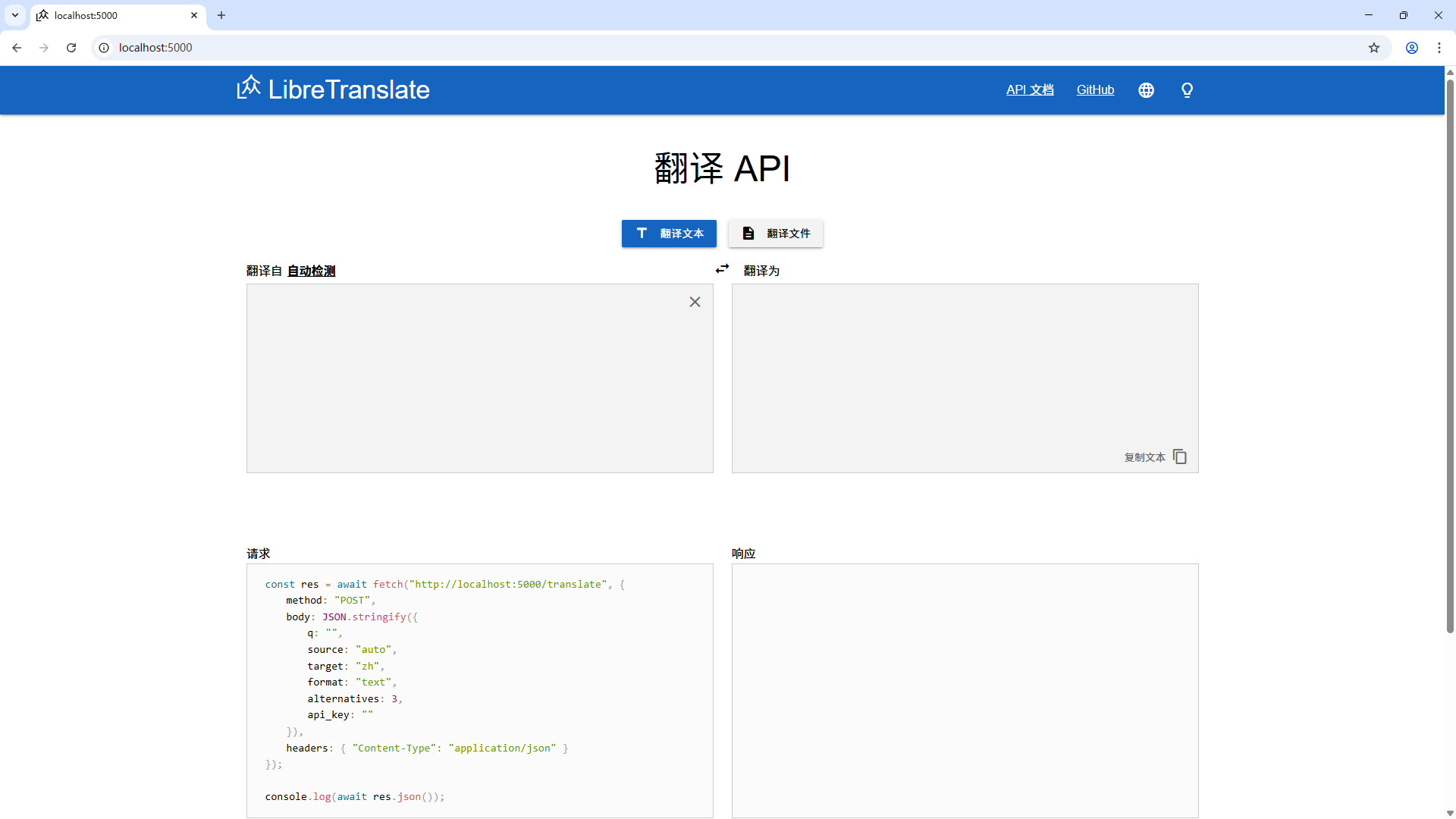Switch to the 翻译文件 tab

776,234
